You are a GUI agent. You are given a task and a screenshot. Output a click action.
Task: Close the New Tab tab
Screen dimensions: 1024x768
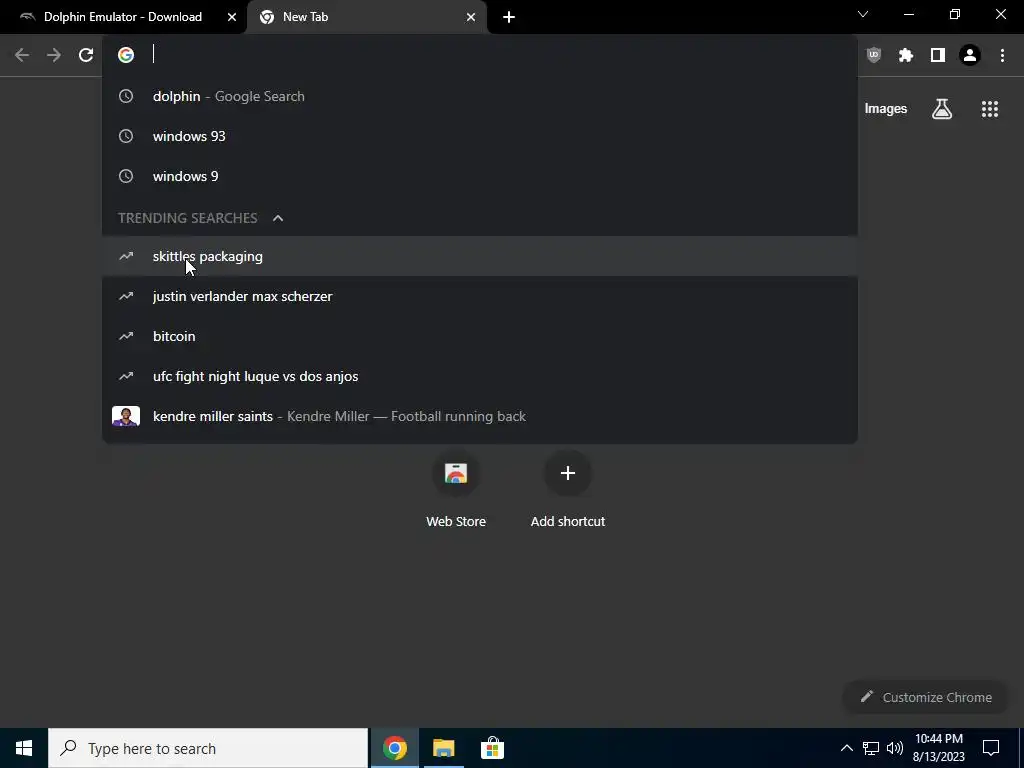471,17
